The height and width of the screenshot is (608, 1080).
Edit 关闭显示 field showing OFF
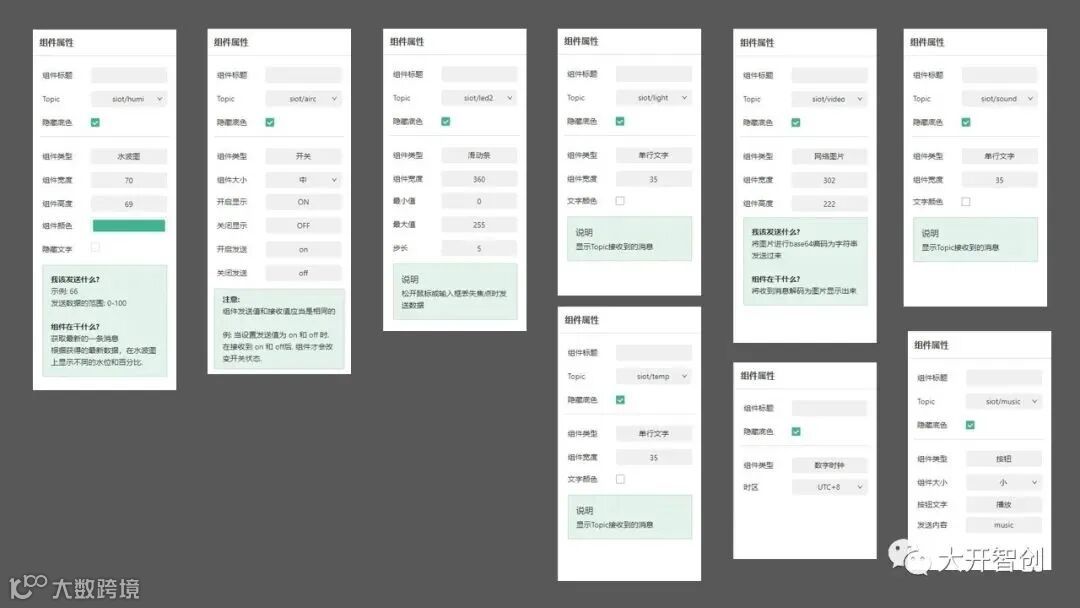click(304, 226)
